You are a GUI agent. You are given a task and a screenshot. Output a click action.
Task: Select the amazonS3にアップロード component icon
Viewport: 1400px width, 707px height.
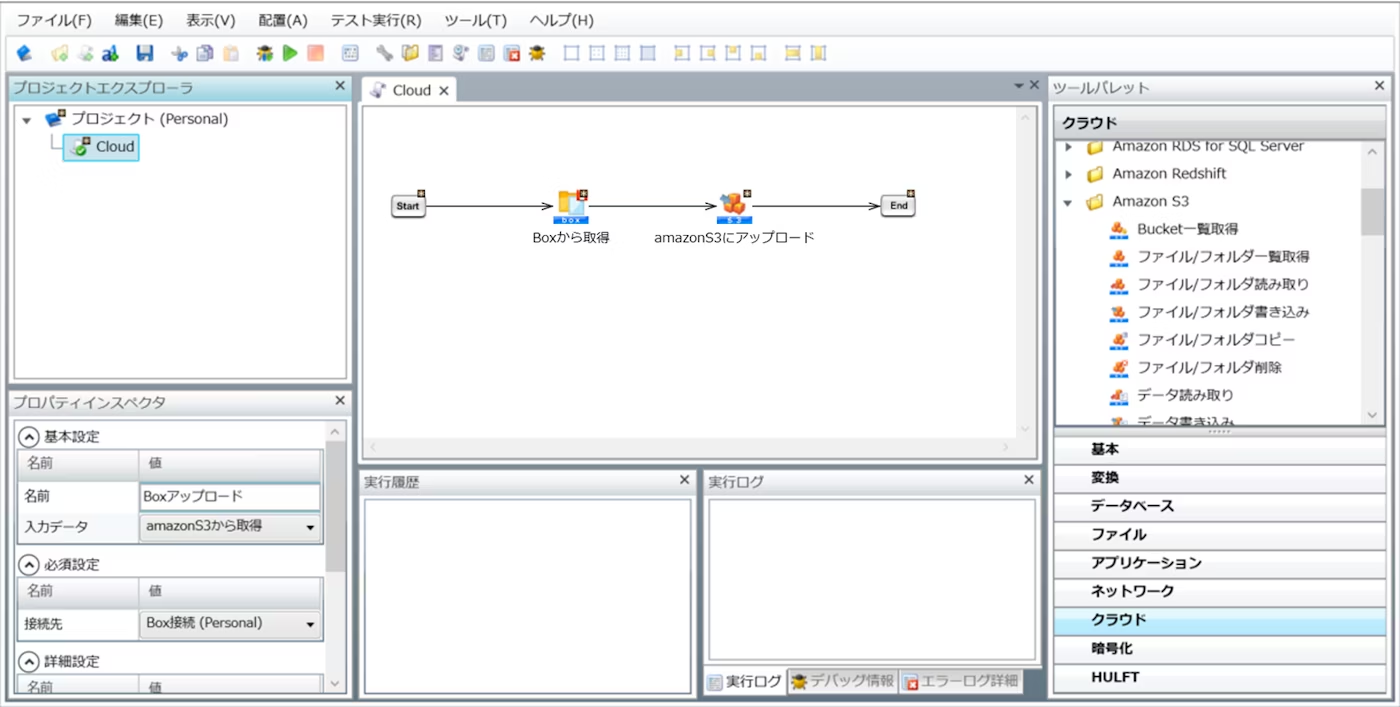click(x=734, y=205)
